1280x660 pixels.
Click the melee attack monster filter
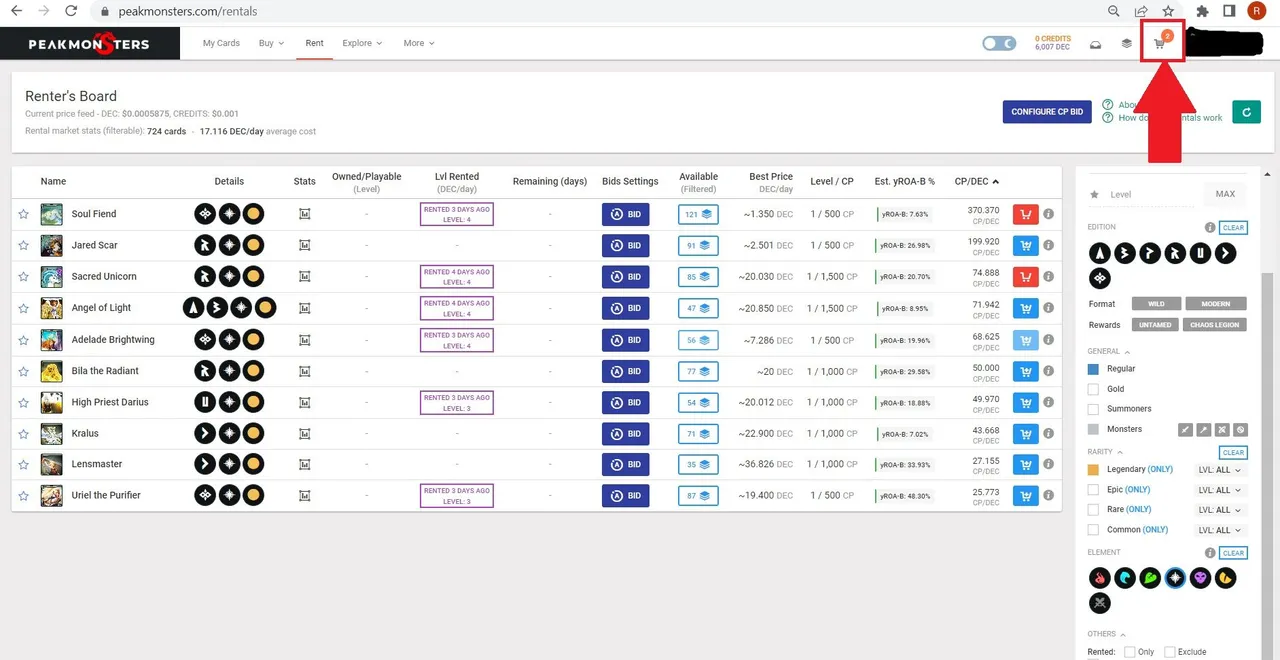(x=1186, y=429)
